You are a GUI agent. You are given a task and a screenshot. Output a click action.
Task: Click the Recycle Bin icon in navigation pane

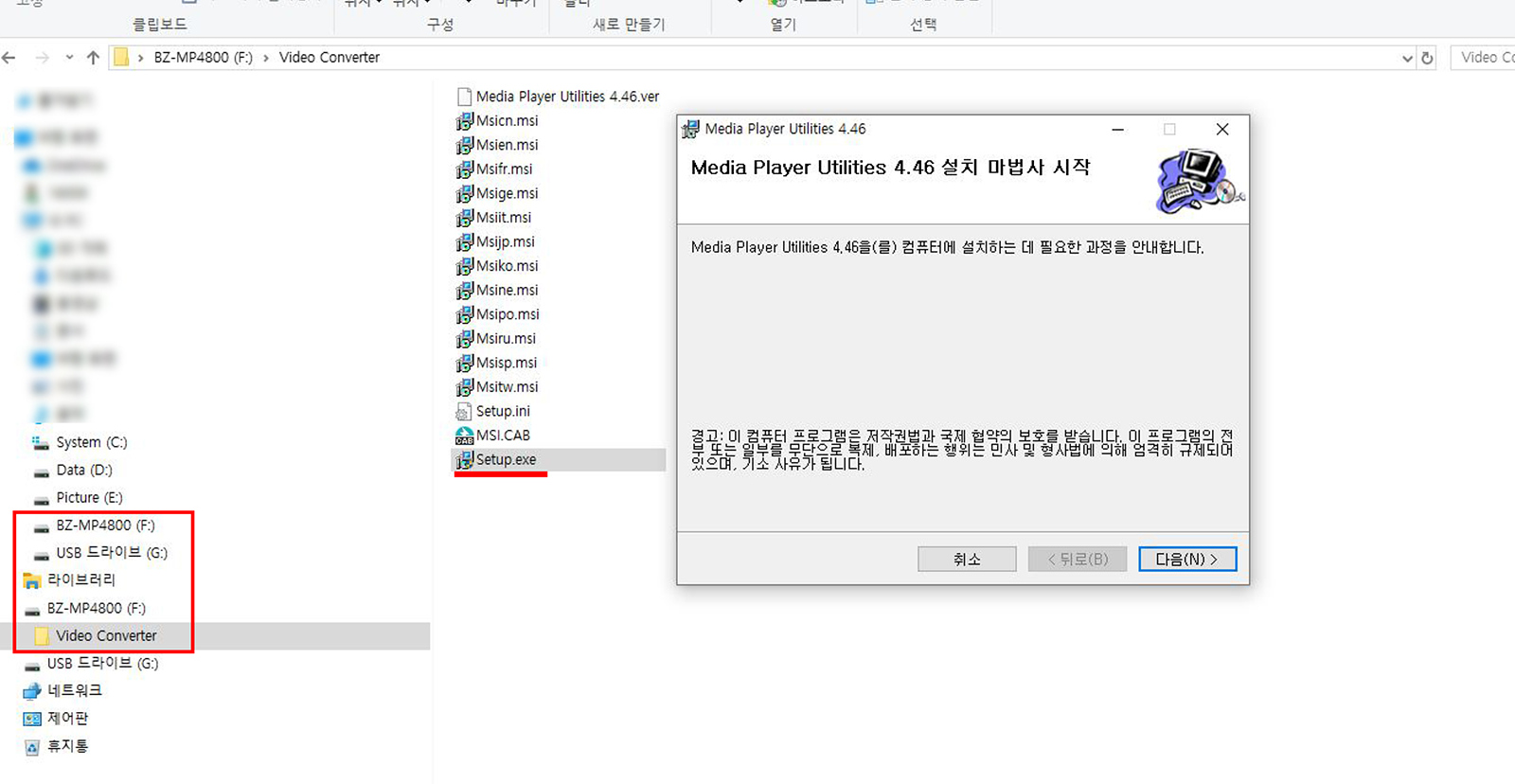click(x=32, y=747)
